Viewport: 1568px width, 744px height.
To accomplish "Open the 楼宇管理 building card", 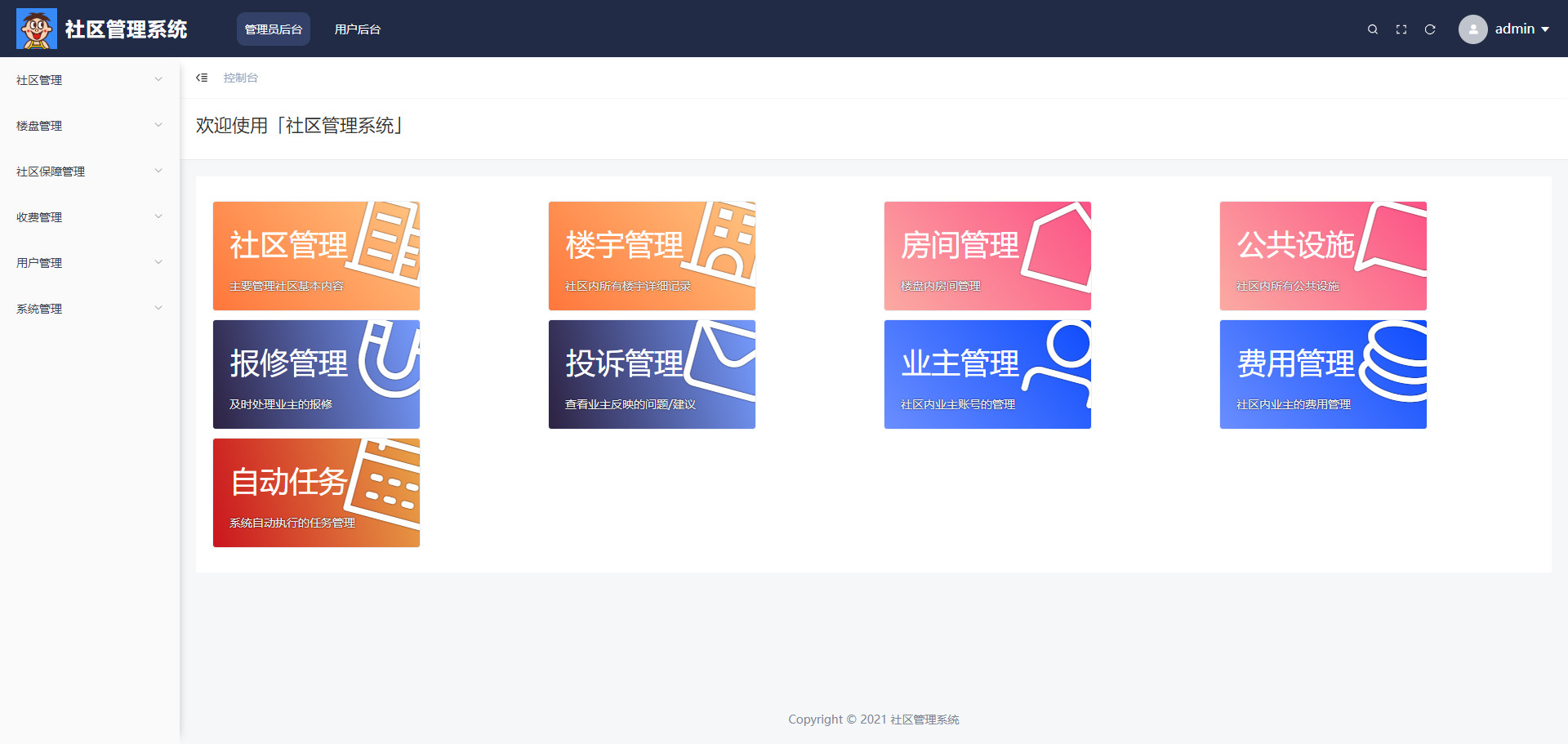I will coord(652,256).
